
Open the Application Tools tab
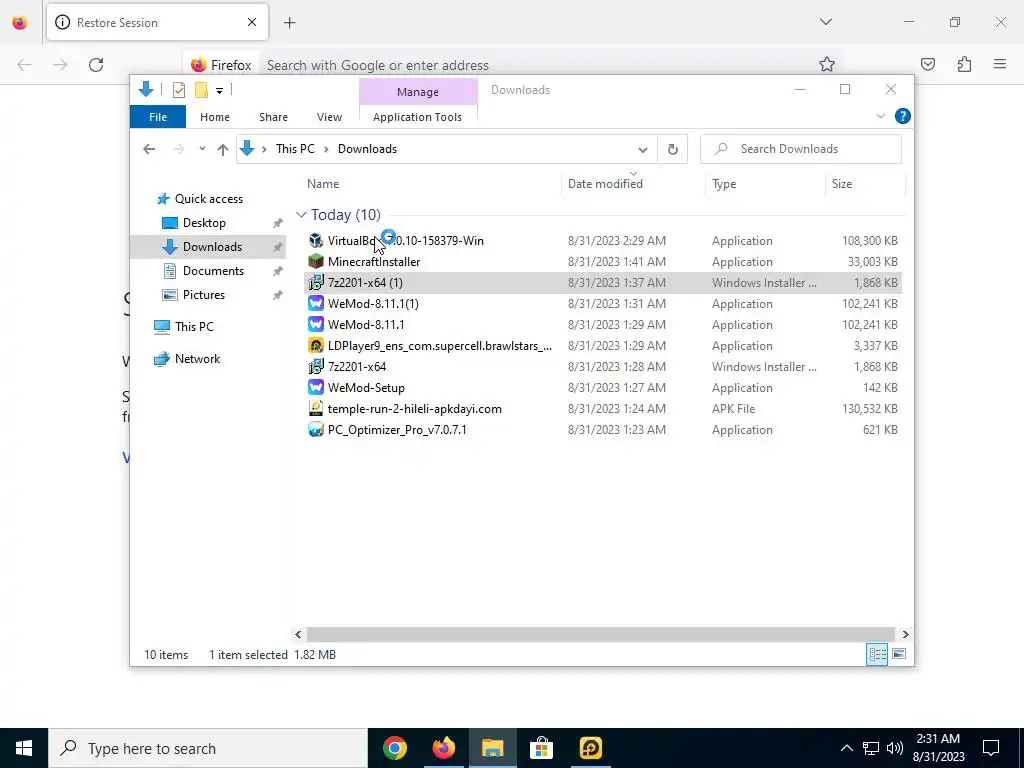pyautogui.click(x=417, y=117)
